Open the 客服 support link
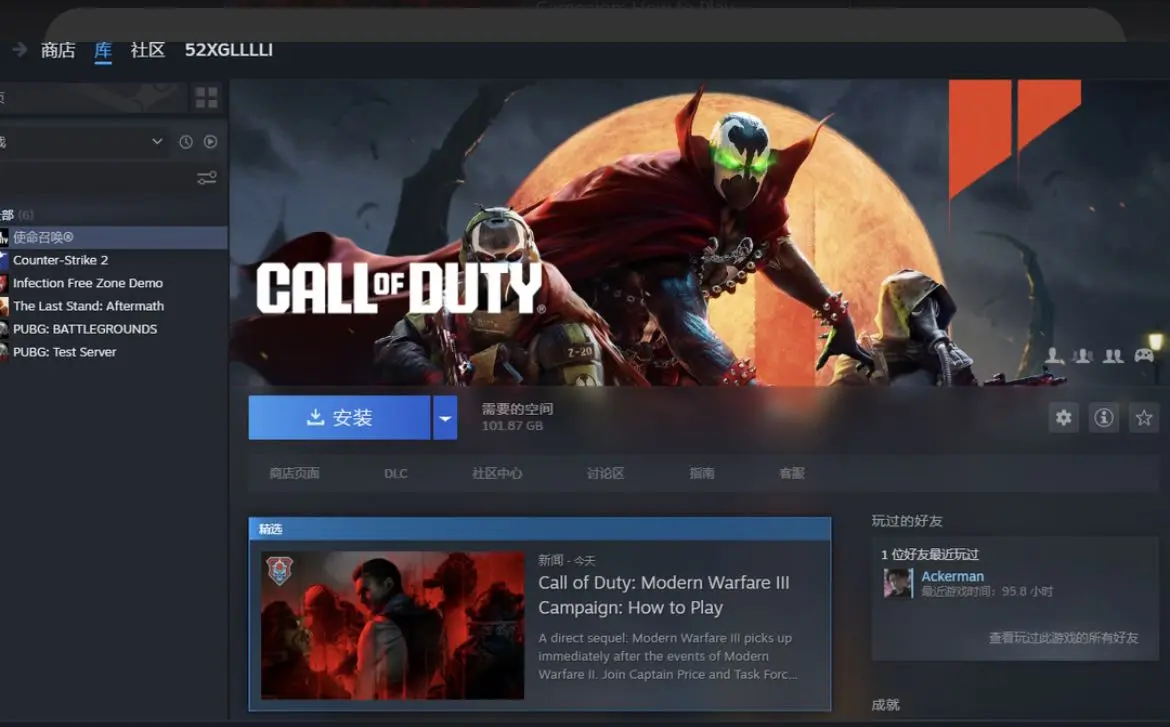The width and height of the screenshot is (1170, 727). (792, 473)
